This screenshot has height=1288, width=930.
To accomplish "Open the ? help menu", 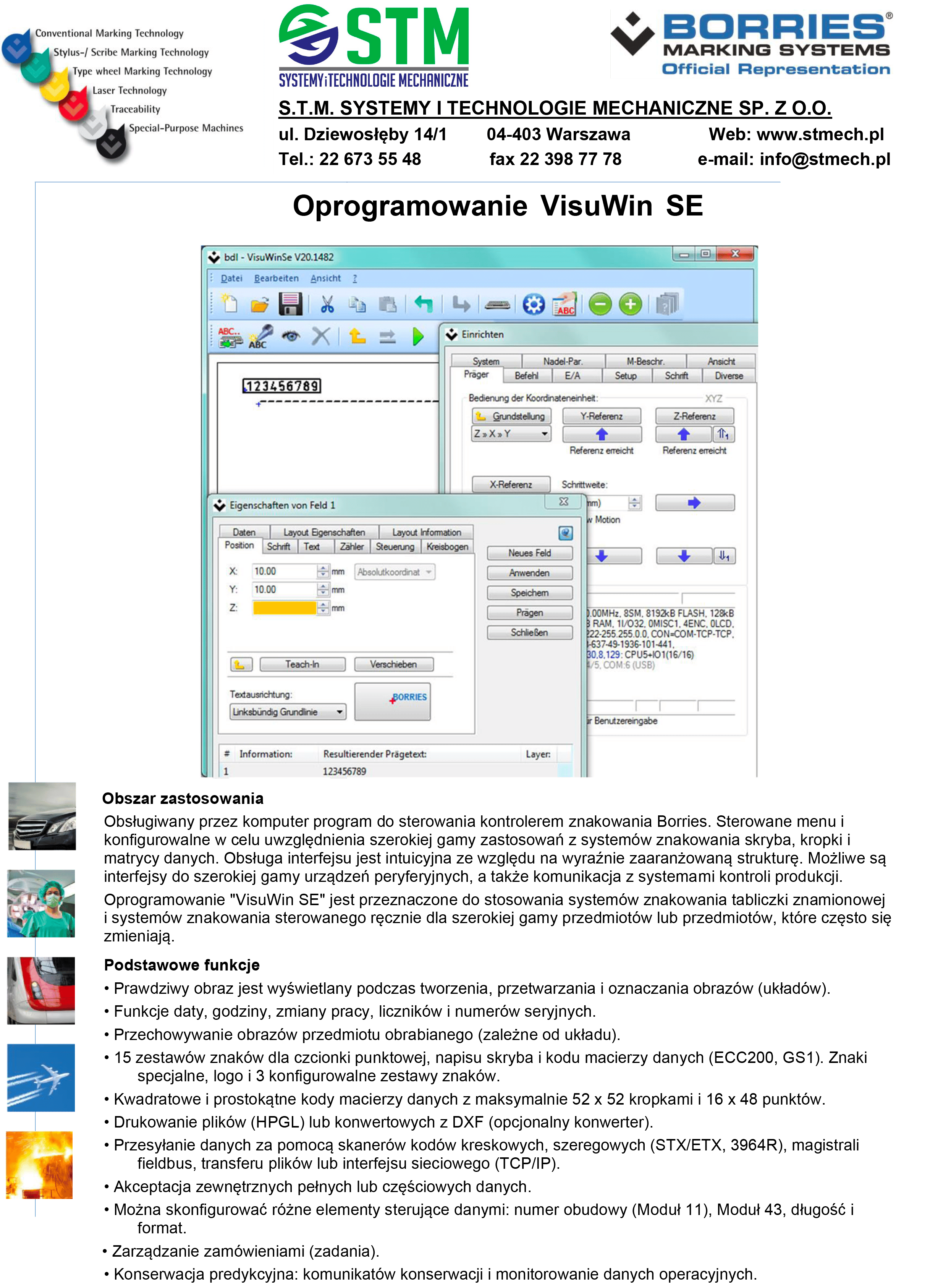I will tap(355, 278).
